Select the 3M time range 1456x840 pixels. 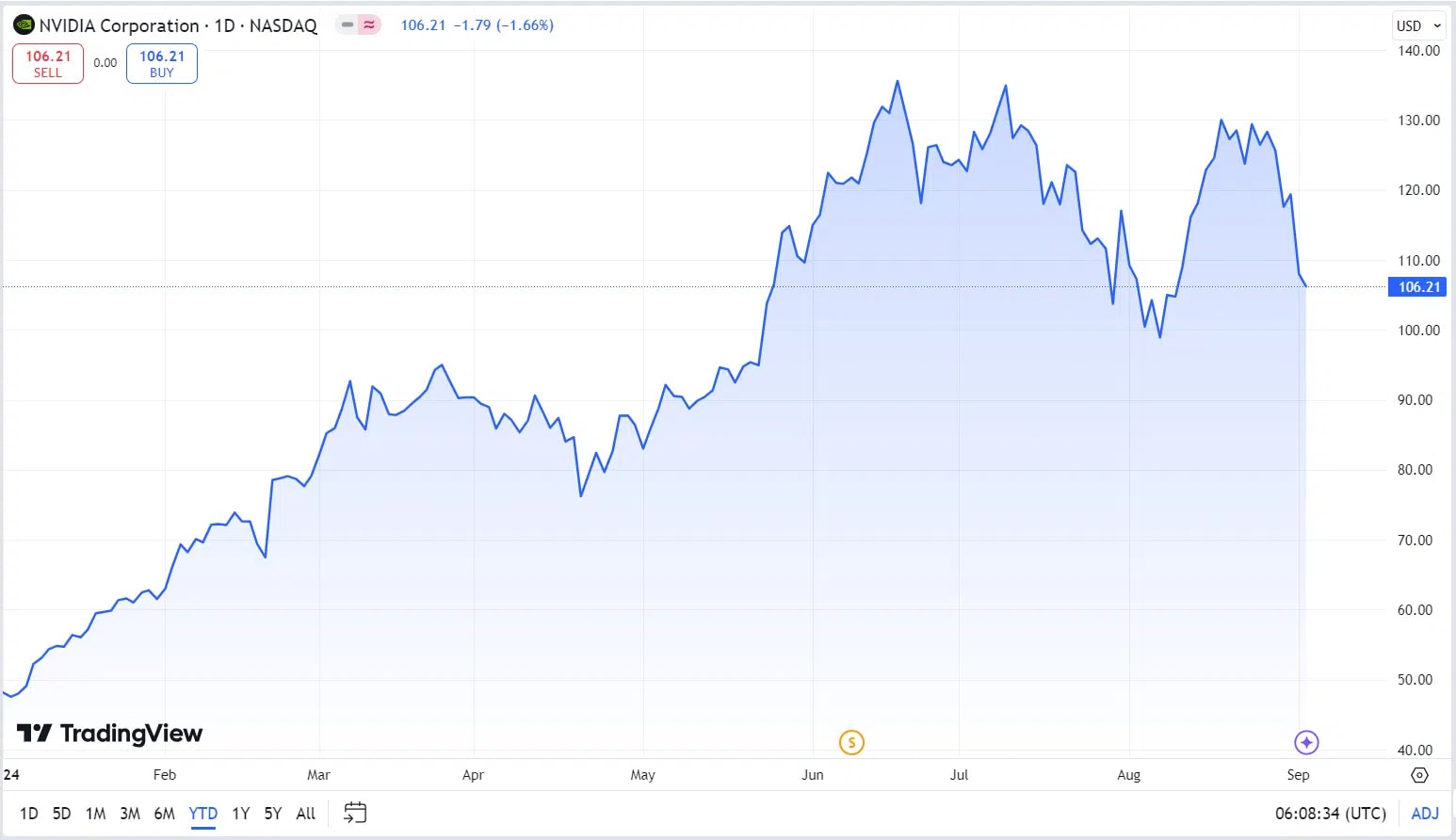[130, 813]
